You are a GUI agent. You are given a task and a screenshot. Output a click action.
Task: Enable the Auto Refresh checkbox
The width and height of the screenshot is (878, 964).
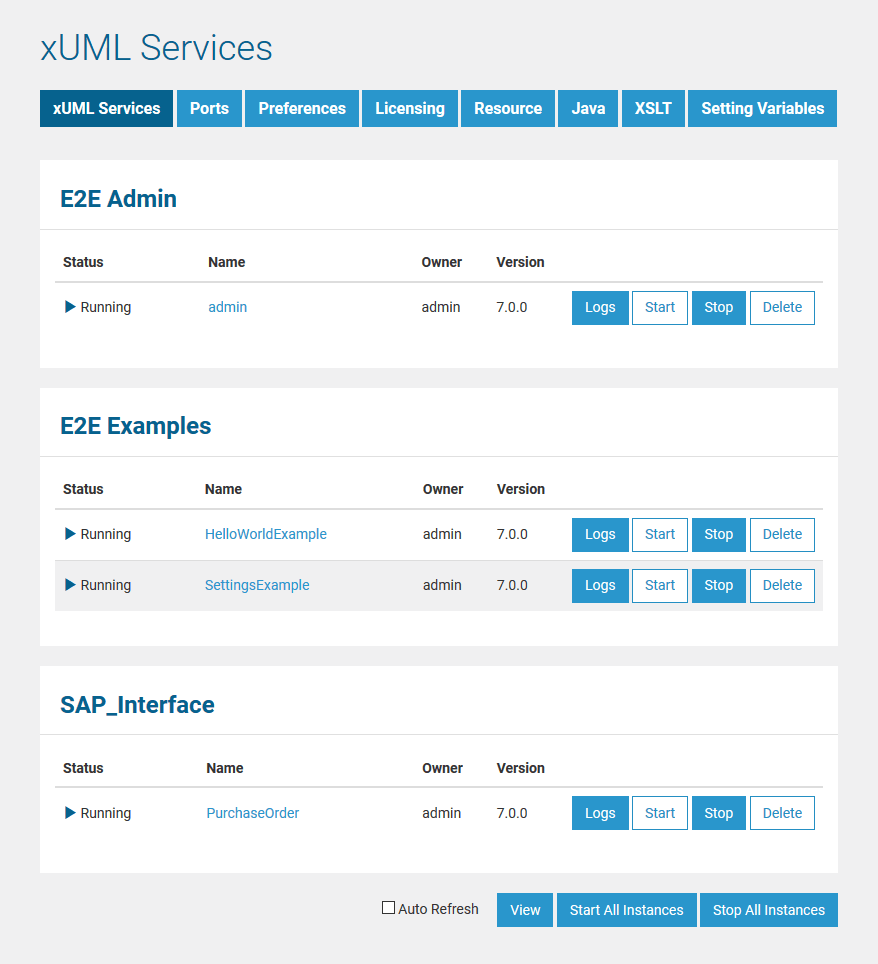[387, 907]
